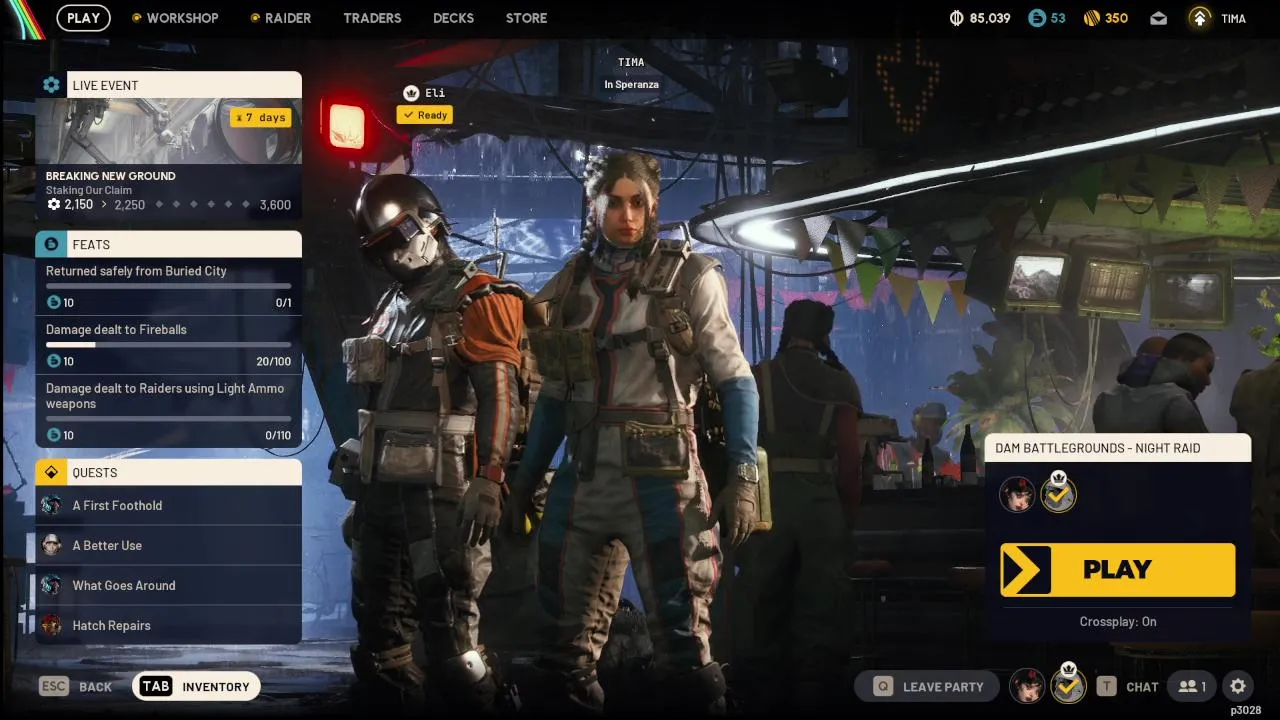Open the TAB Inventory button
Screen dimensions: 1280x720
coord(196,686)
